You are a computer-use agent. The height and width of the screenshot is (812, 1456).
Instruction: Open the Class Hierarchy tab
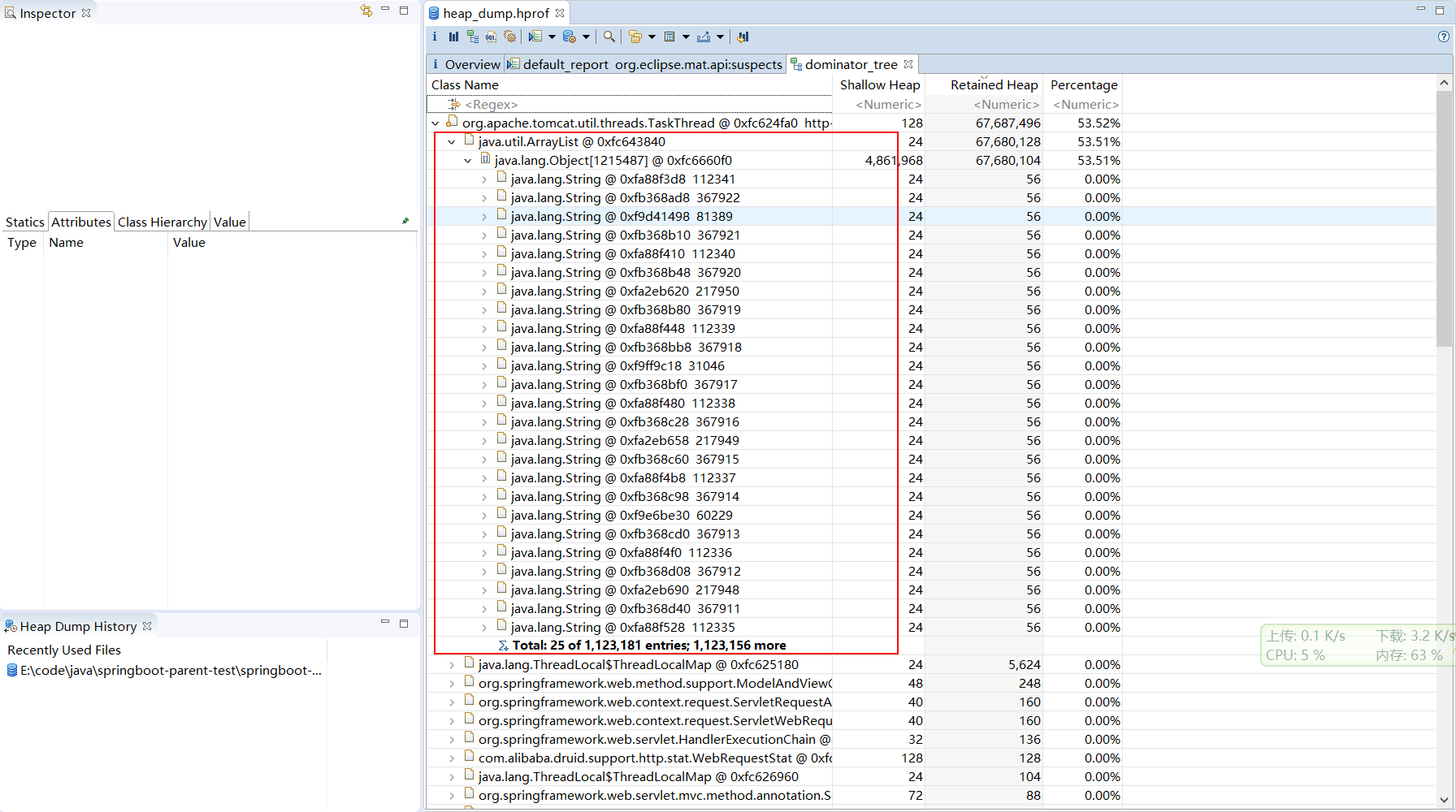point(162,222)
